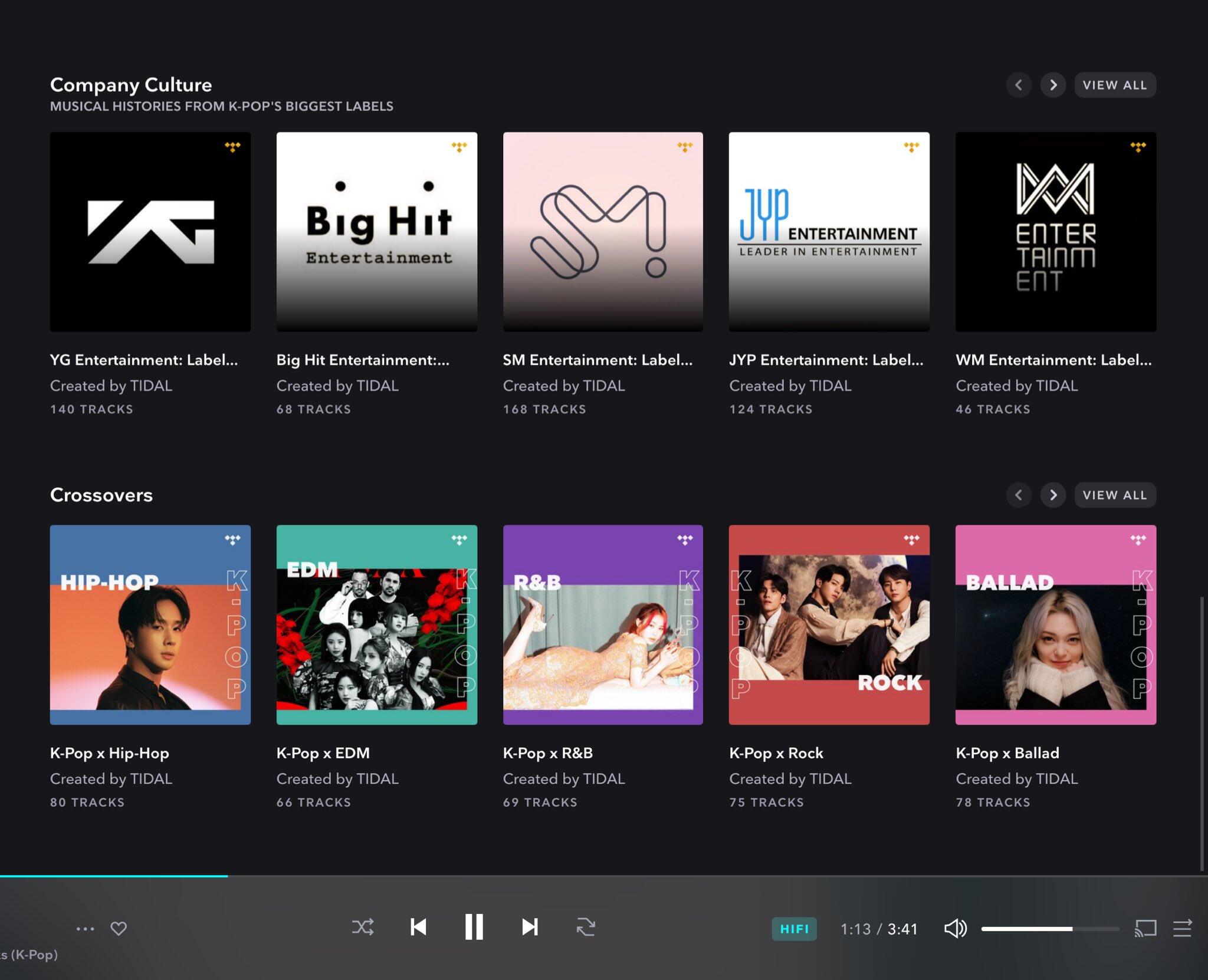Screen dimensions: 1208x980
Task: Click SM Entertainment: Label... title
Action: point(598,360)
